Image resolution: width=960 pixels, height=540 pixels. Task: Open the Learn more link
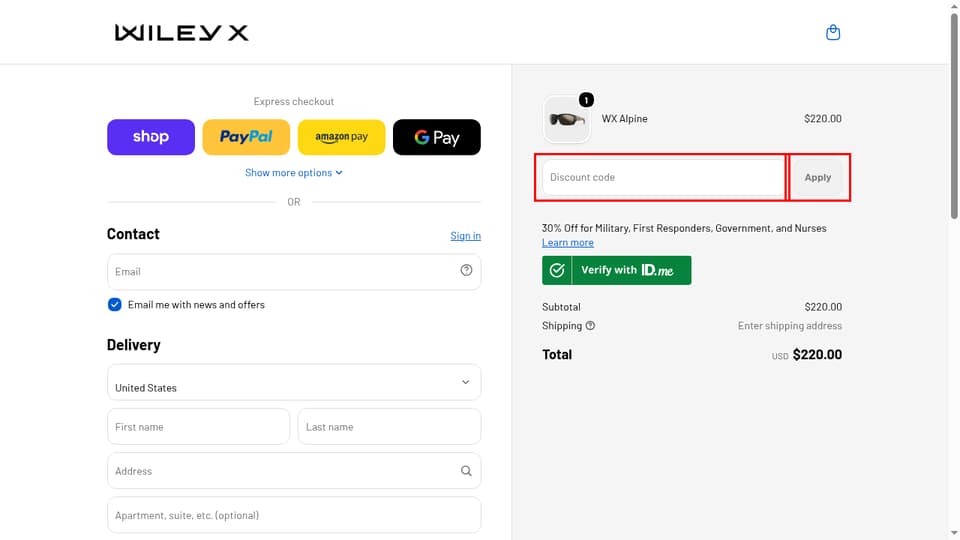coord(568,242)
